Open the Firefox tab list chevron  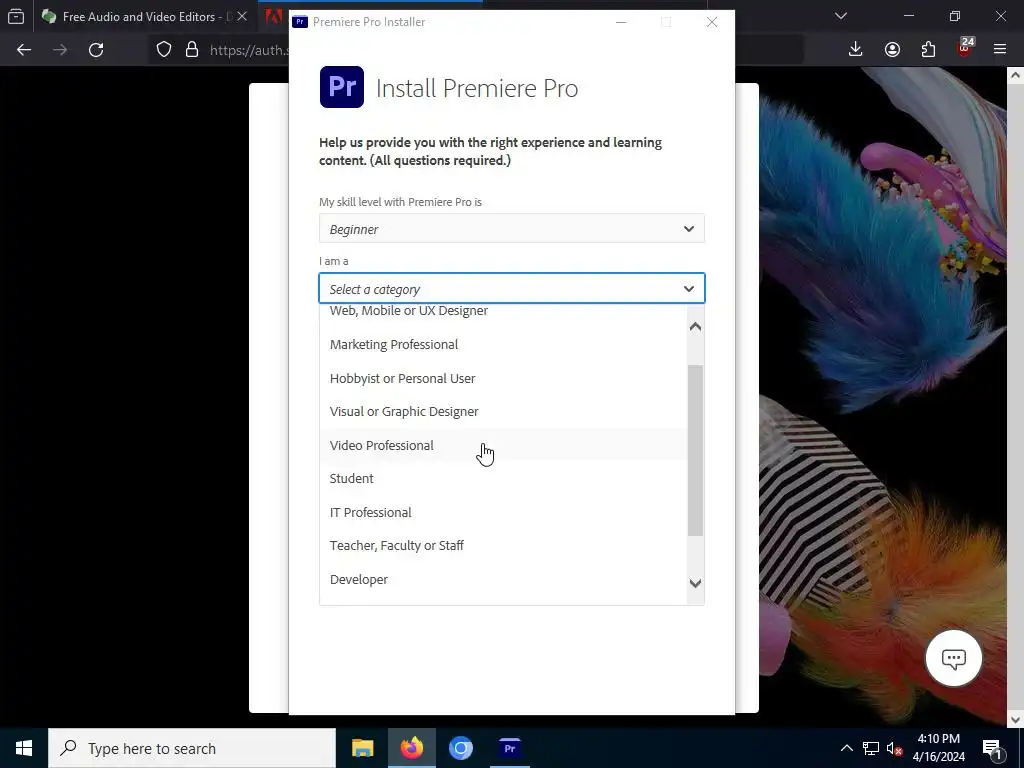click(x=841, y=16)
